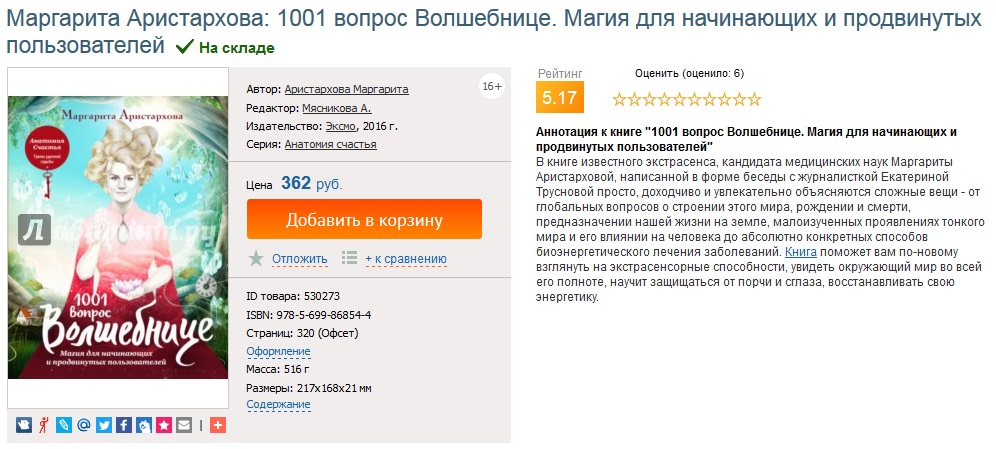Click the Mail.ru @ share icon
Screen dimensions: 996x449
click(x=84, y=425)
